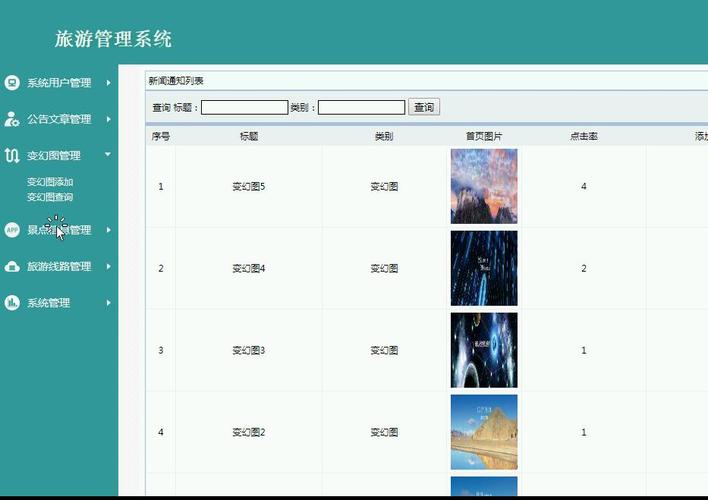Screen dimensions: 708x500
Task: Click the 首页图片 column header
Action: 484,136
